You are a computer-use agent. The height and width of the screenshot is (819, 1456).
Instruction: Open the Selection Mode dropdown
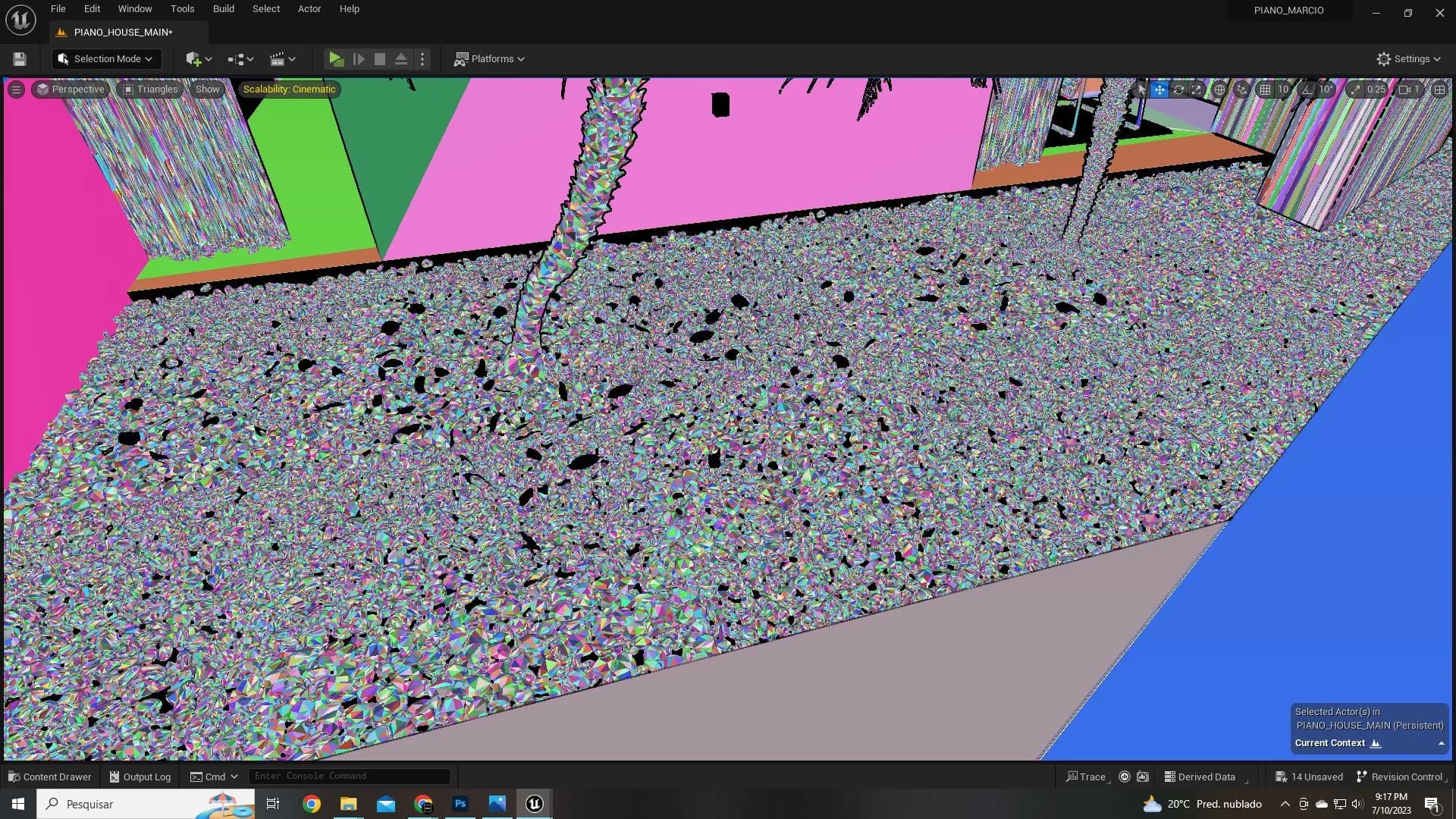[x=106, y=59]
